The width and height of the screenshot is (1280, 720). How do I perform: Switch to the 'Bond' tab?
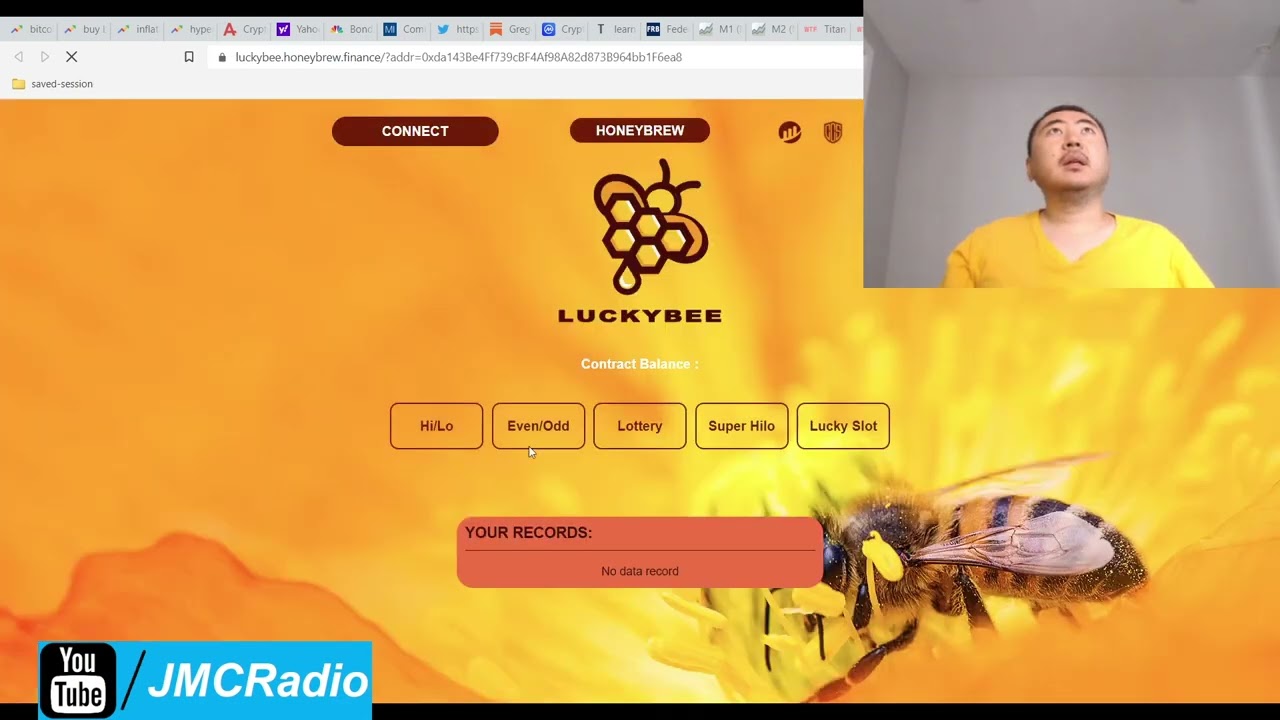350,29
